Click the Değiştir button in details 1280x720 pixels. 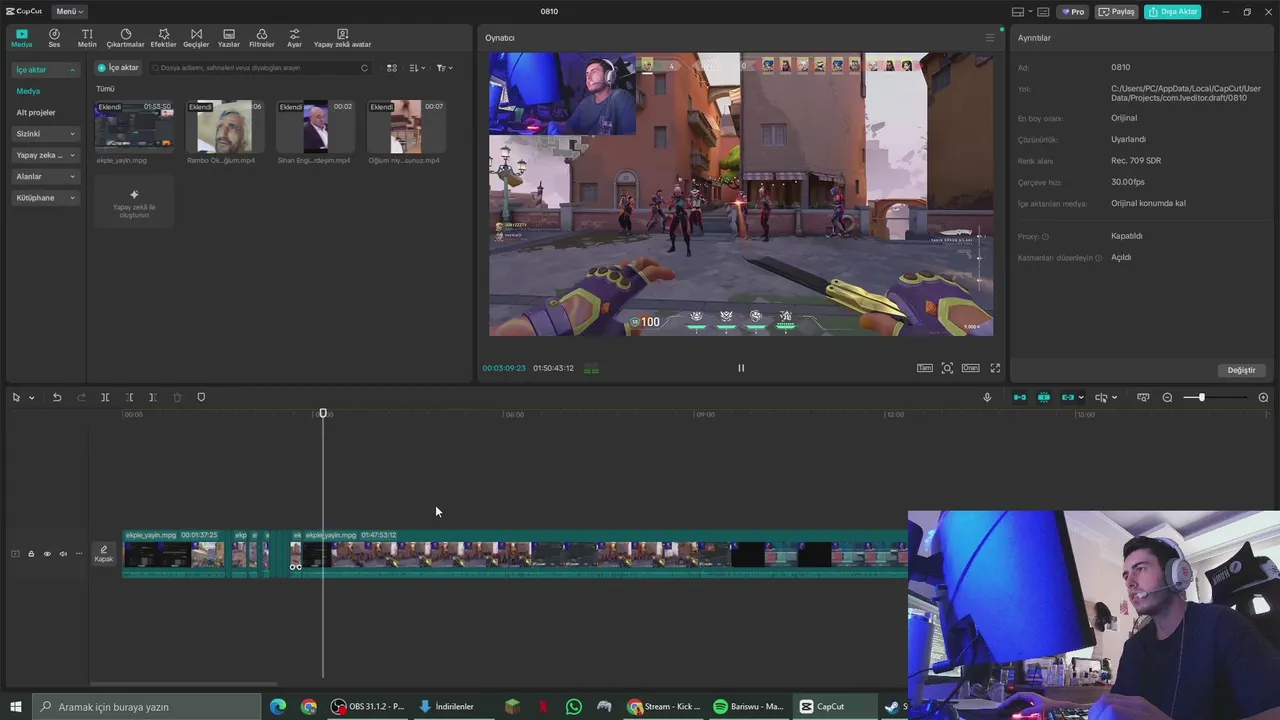coord(1241,370)
